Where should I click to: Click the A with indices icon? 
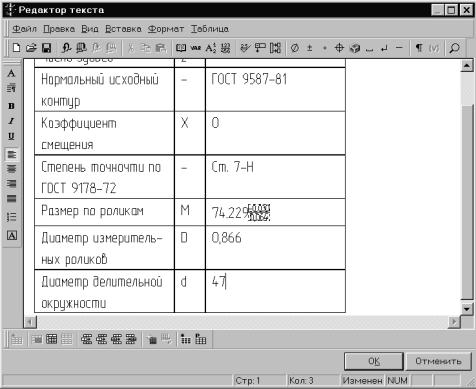(x=211, y=48)
